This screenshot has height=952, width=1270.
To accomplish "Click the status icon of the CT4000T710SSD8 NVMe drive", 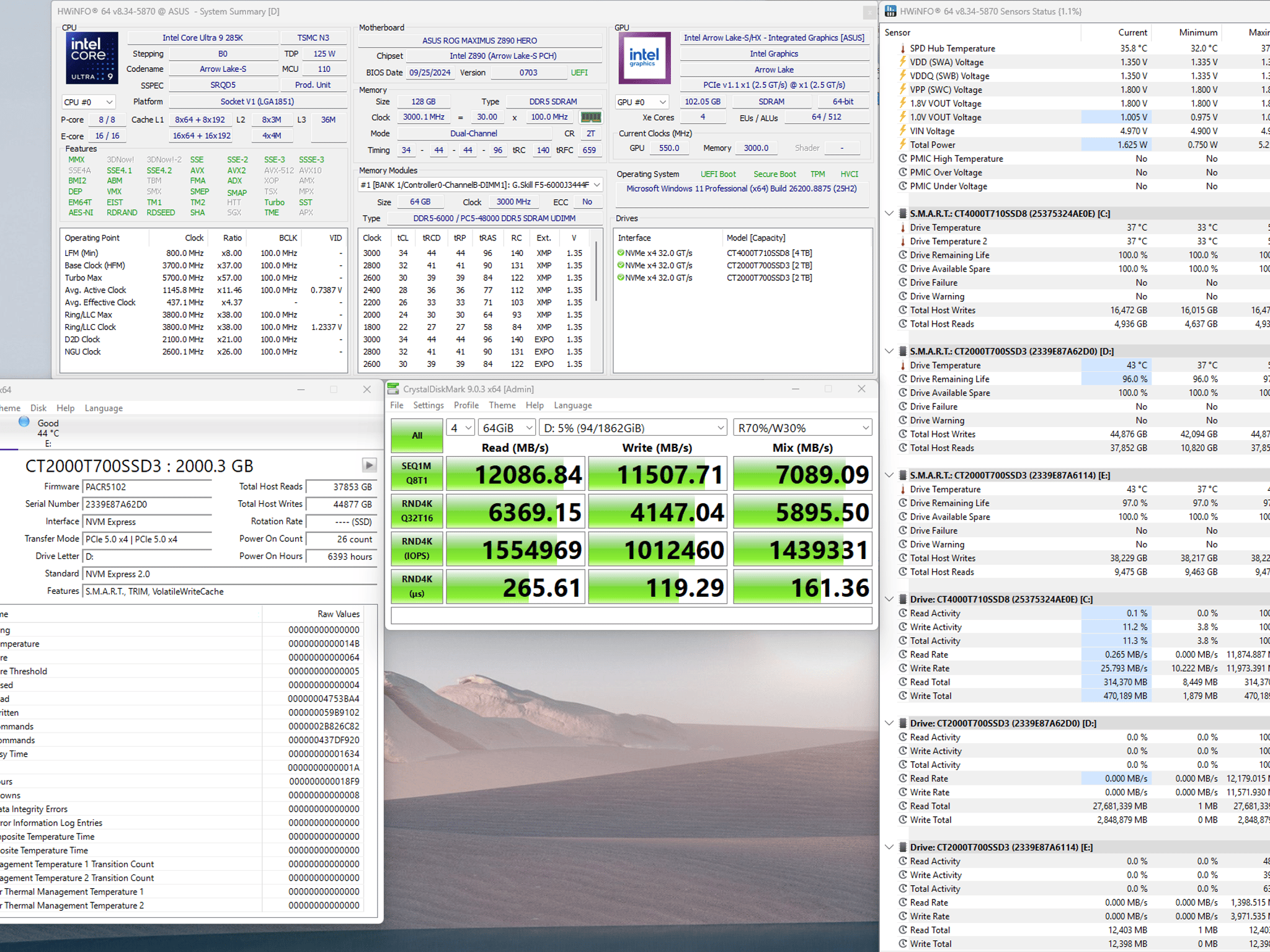I will click(620, 253).
